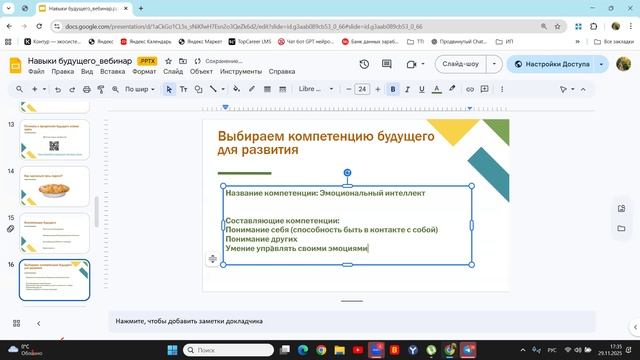This screenshot has width=640, height=360.
Task: Open highlight color marker
Action: click(x=452, y=89)
